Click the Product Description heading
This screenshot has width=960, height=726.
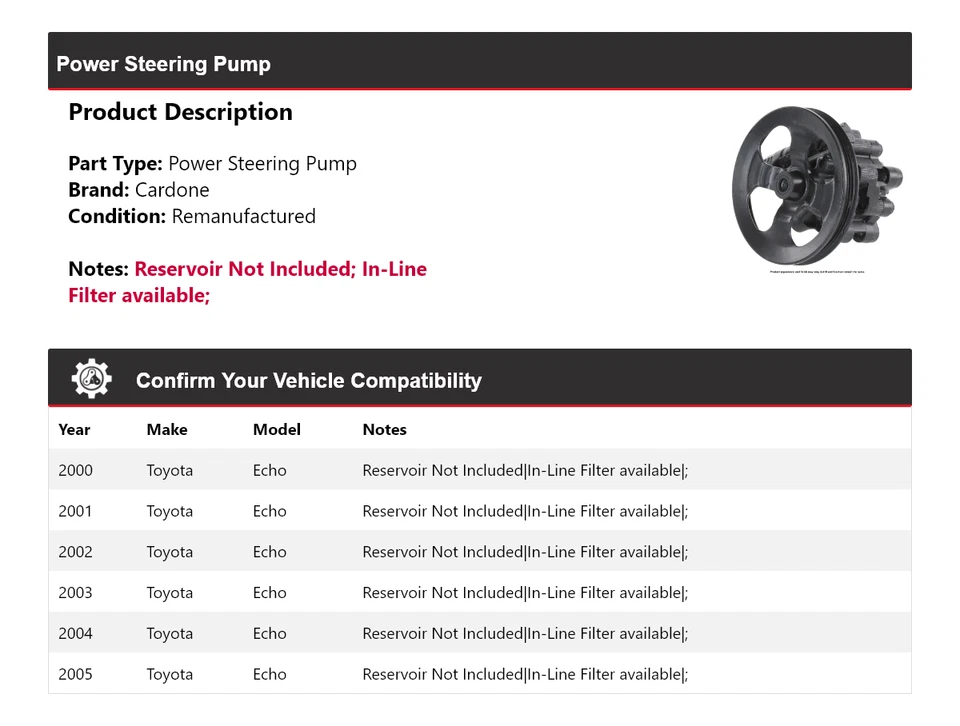180,112
